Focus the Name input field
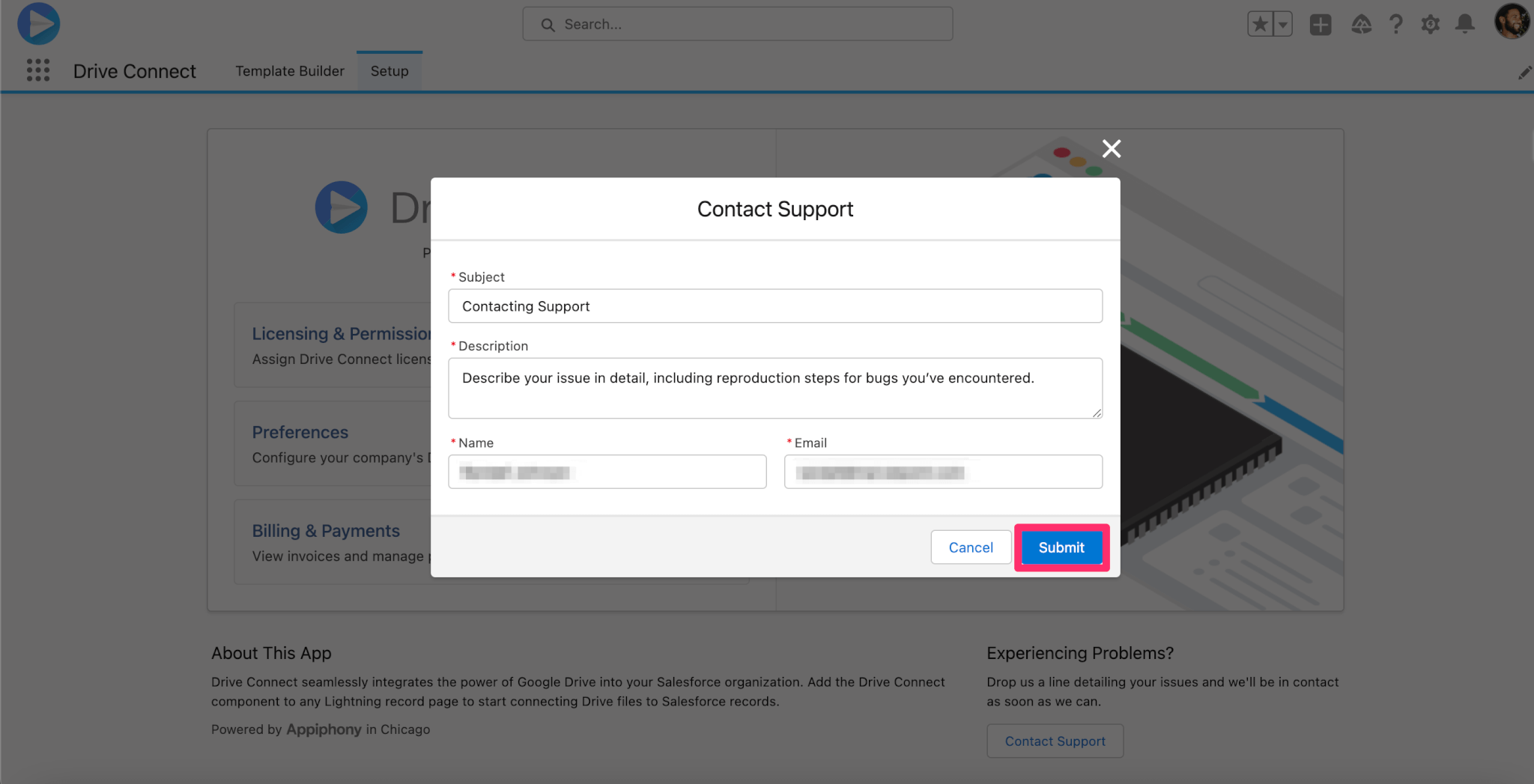 tap(607, 472)
